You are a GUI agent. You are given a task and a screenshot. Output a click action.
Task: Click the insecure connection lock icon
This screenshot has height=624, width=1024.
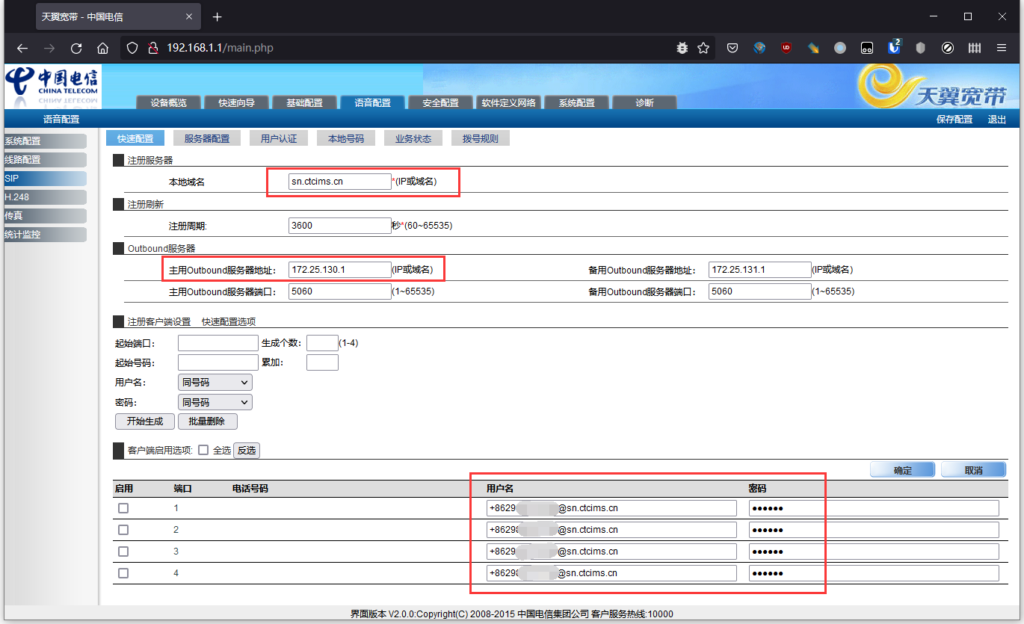pos(153,48)
